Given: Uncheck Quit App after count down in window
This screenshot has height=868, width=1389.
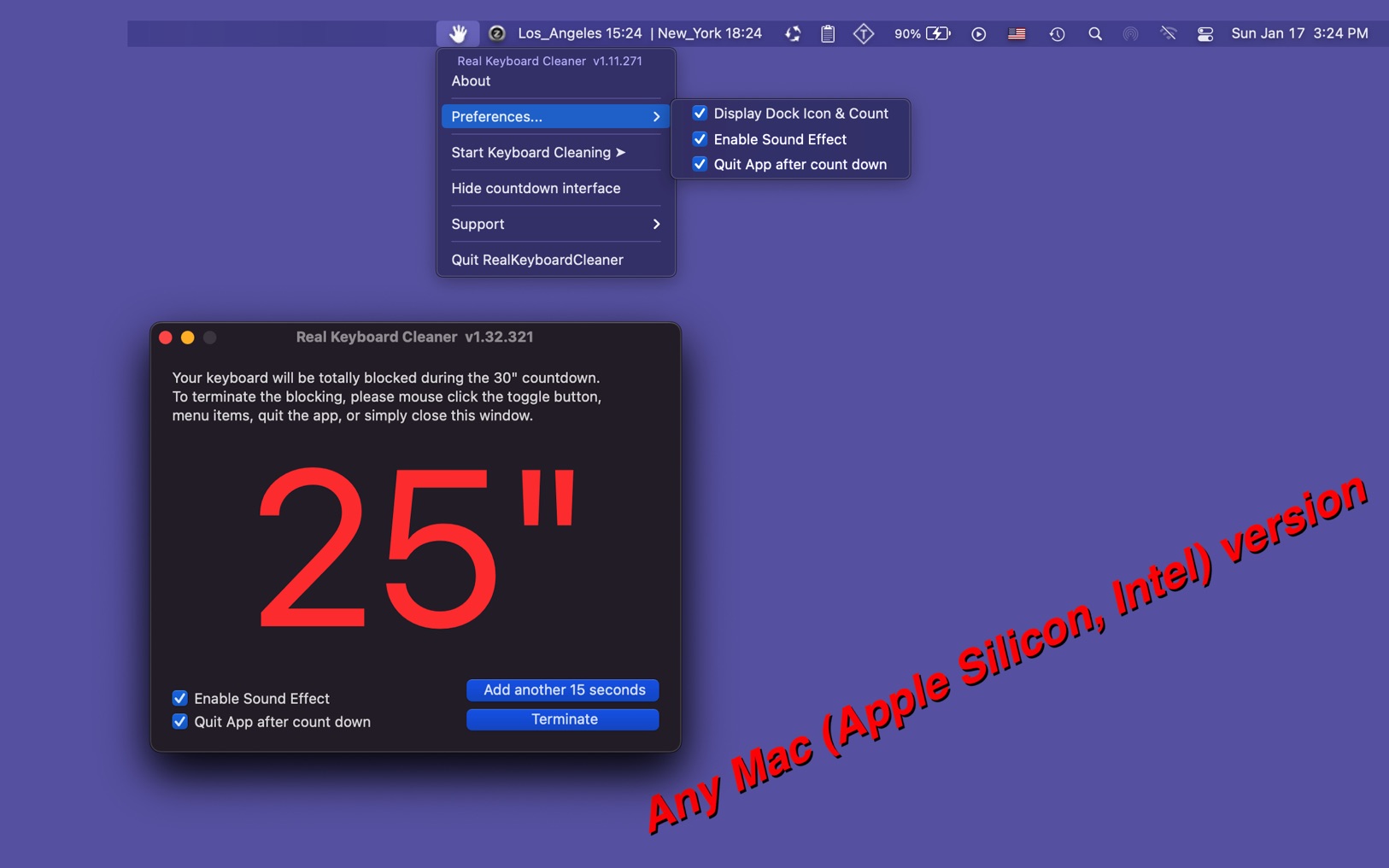Looking at the screenshot, I should 180,722.
